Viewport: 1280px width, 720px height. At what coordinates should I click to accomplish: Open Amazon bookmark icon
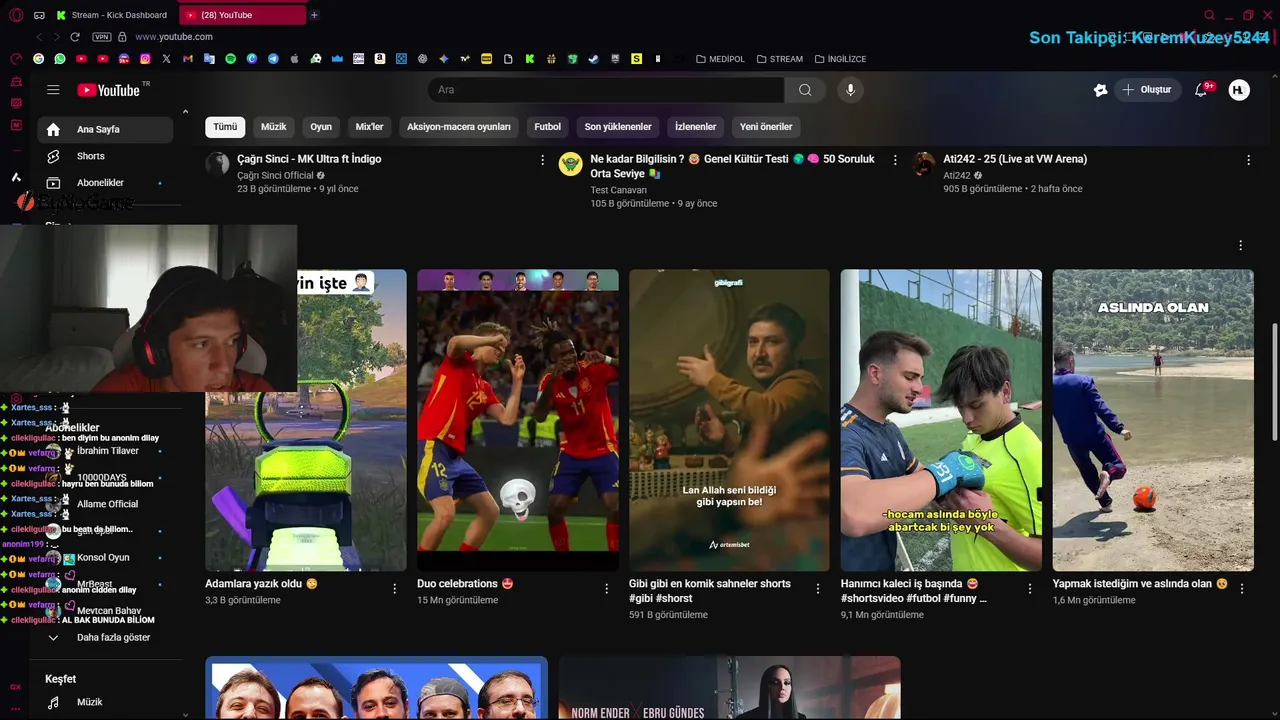click(x=380, y=59)
